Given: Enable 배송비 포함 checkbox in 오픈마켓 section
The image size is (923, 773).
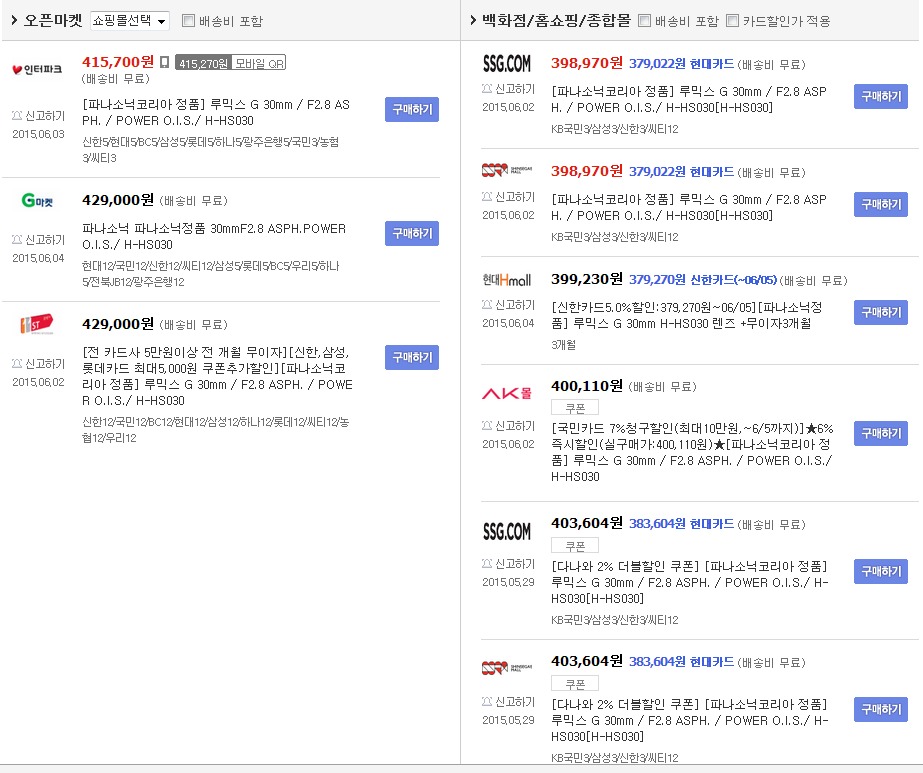Looking at the screenshot, I should point(188,20).
